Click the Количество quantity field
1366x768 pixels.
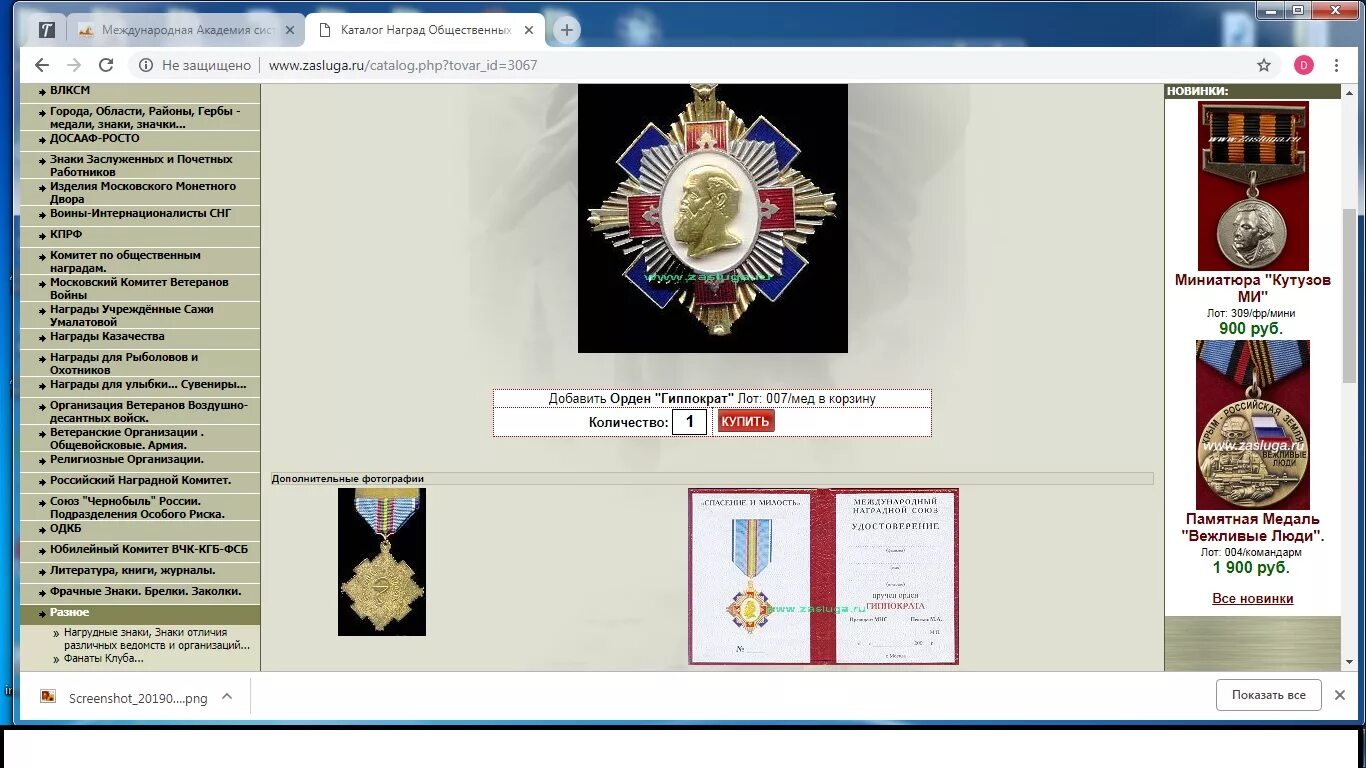[689, 422]
